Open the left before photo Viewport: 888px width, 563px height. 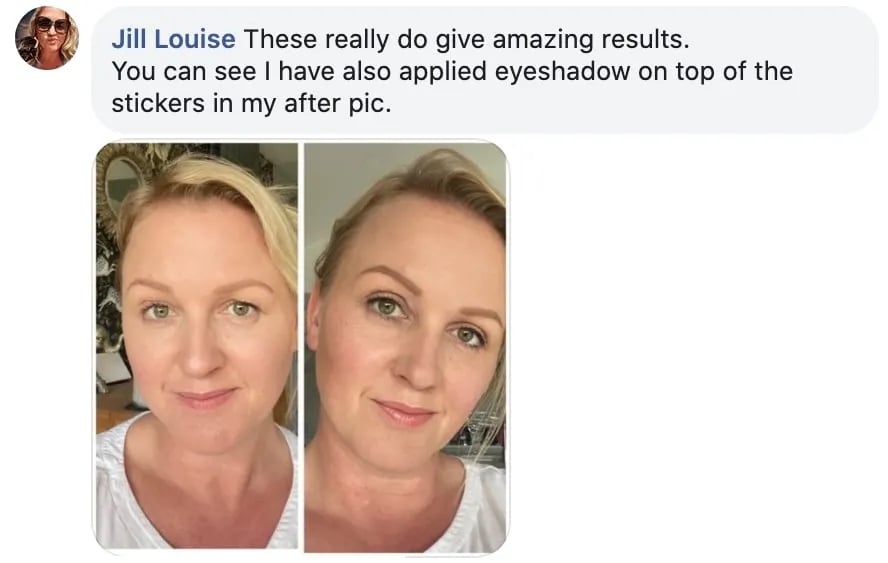pos(197,346)
